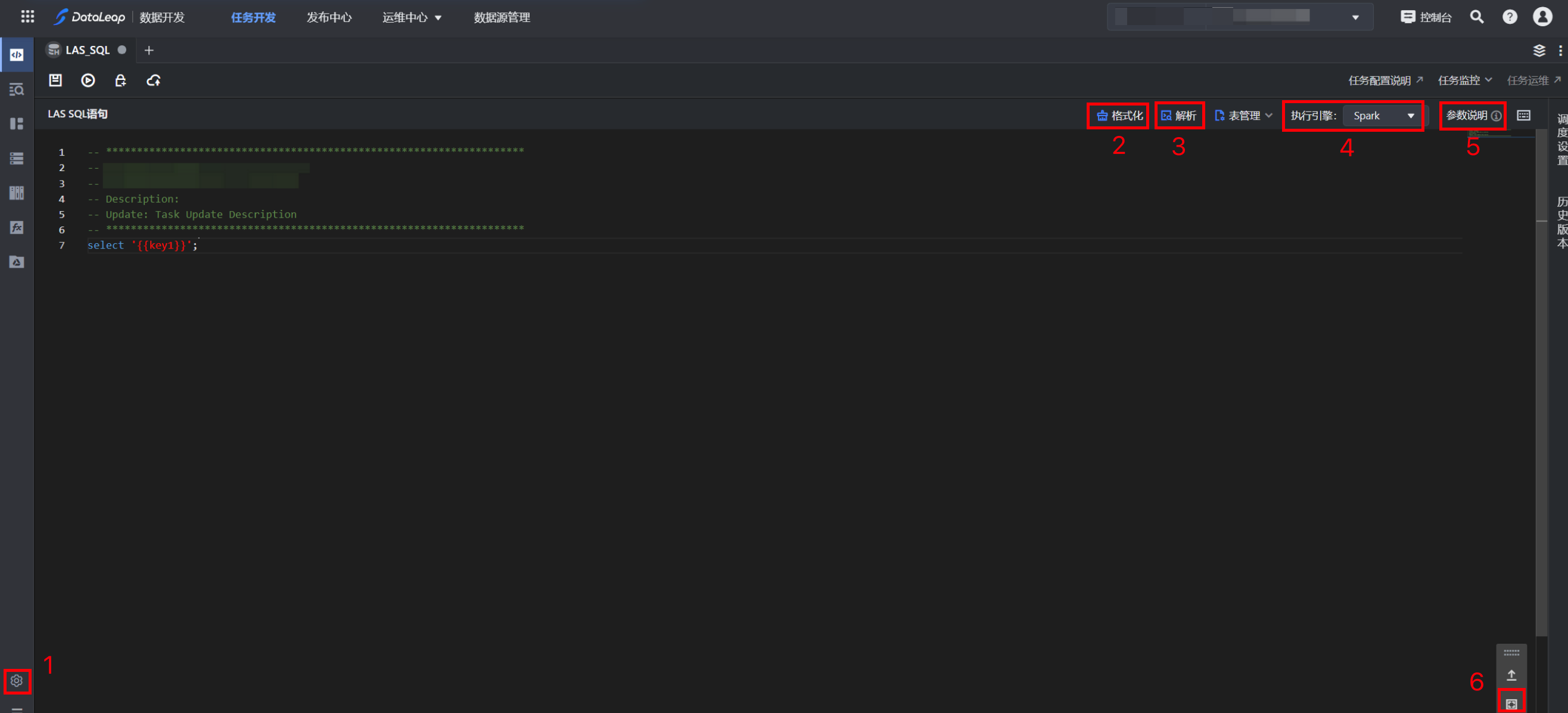
Task: Open the function (fx) icon in the sidebar
Action: click(x=17, y=227)
